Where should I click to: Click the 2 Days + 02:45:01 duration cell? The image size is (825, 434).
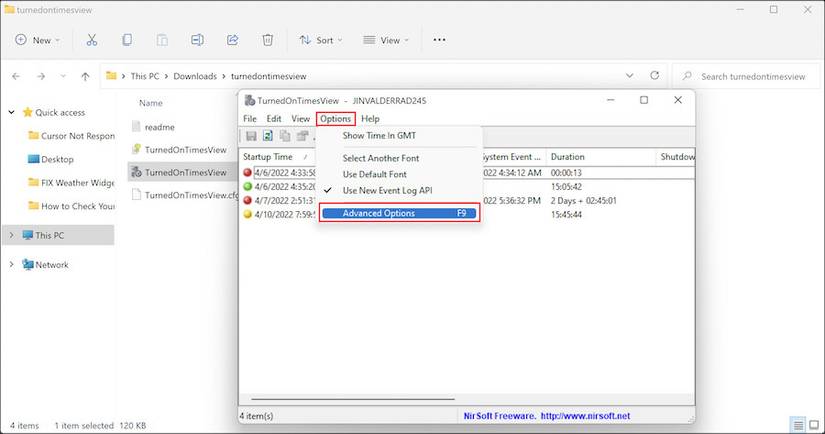tap(583, 200)
